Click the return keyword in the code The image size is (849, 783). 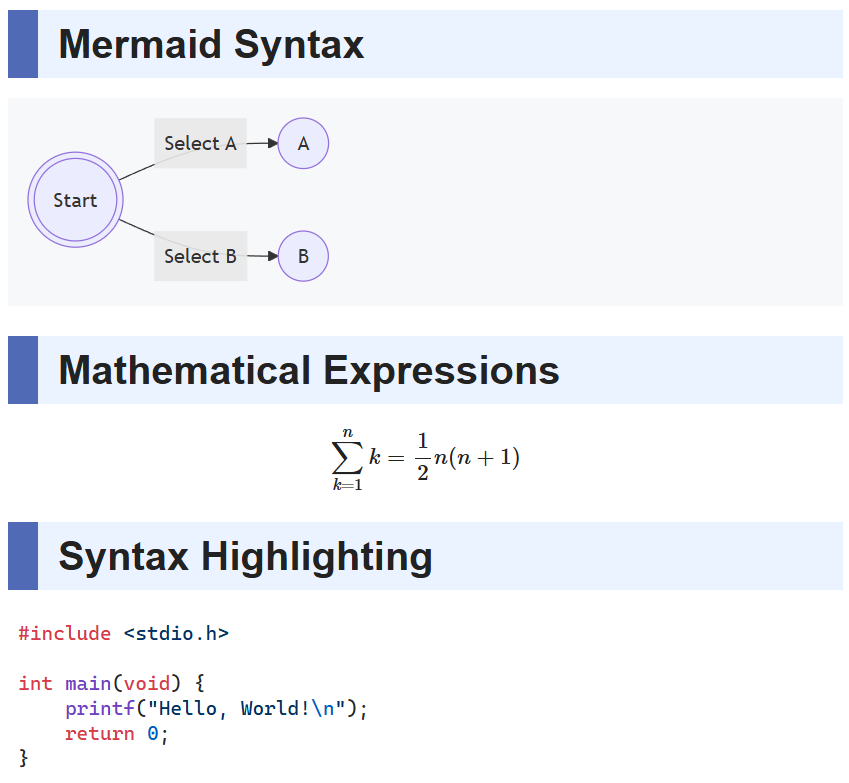pyautogui.click(x=100, y=734)
